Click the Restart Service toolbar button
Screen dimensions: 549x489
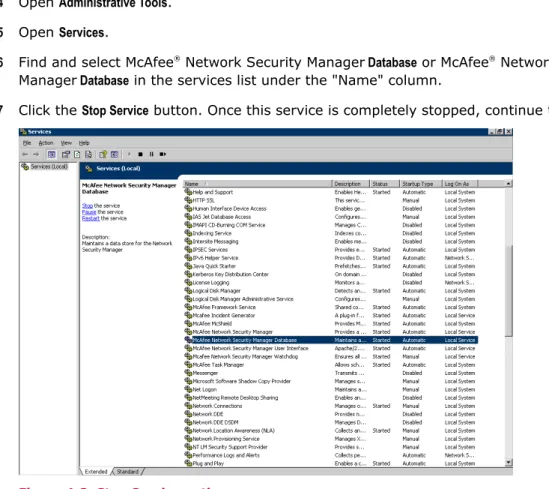[x=163, y=154]
